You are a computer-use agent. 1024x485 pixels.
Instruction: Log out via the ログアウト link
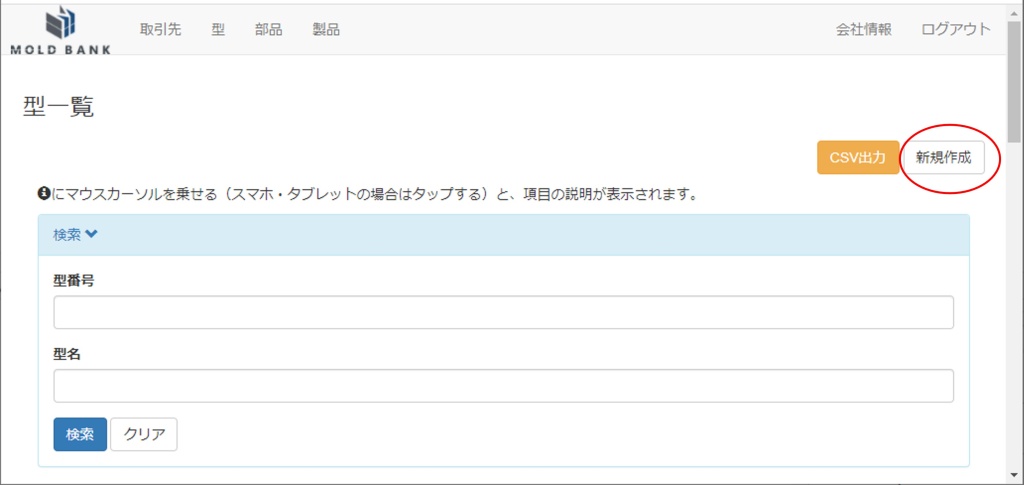point(955,29)
